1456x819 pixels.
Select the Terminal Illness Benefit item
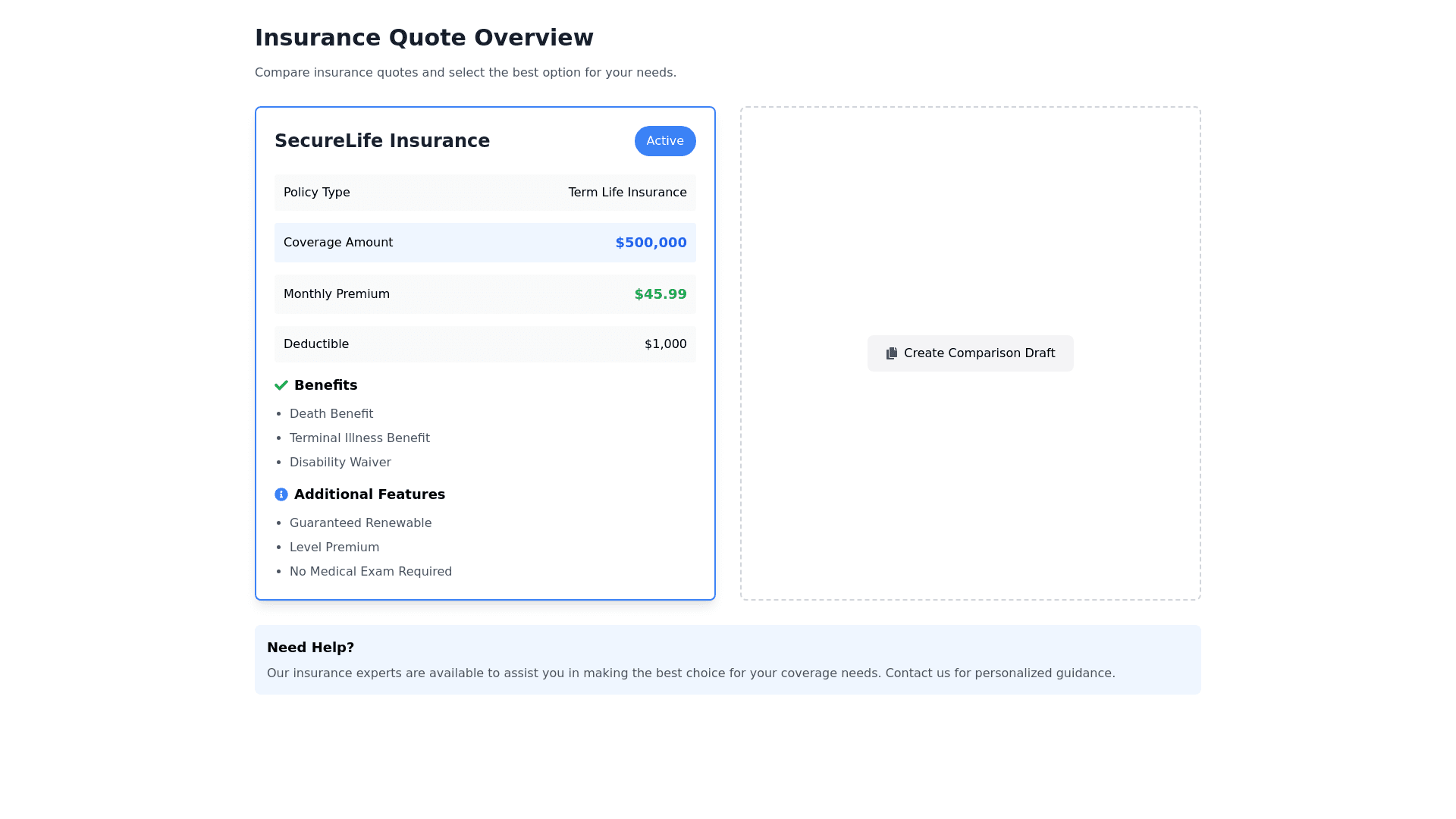click(359, 438)
